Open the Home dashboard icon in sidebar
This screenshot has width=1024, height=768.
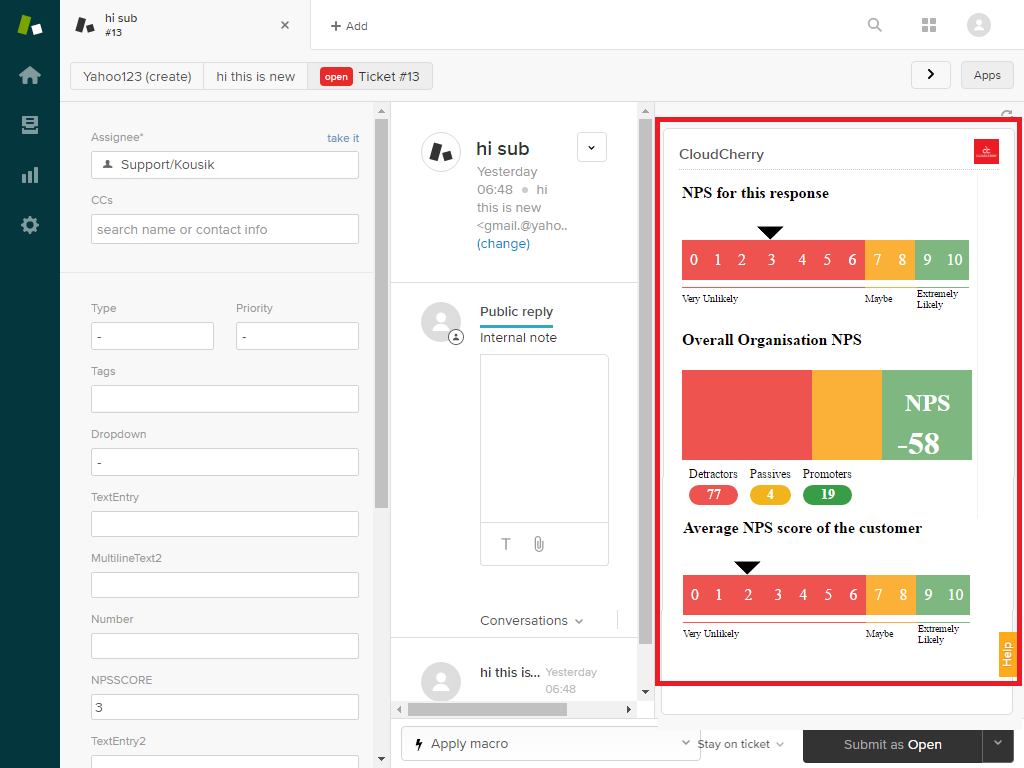30,76
